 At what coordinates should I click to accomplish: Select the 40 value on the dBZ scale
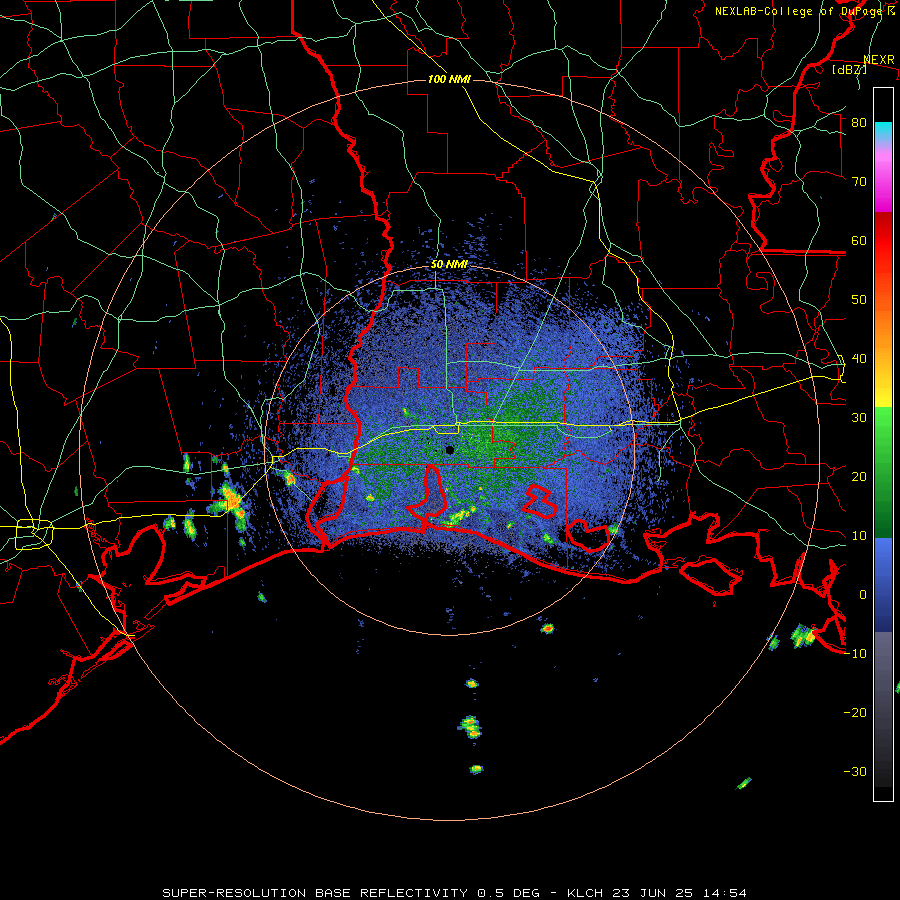(x=859, y=359)
